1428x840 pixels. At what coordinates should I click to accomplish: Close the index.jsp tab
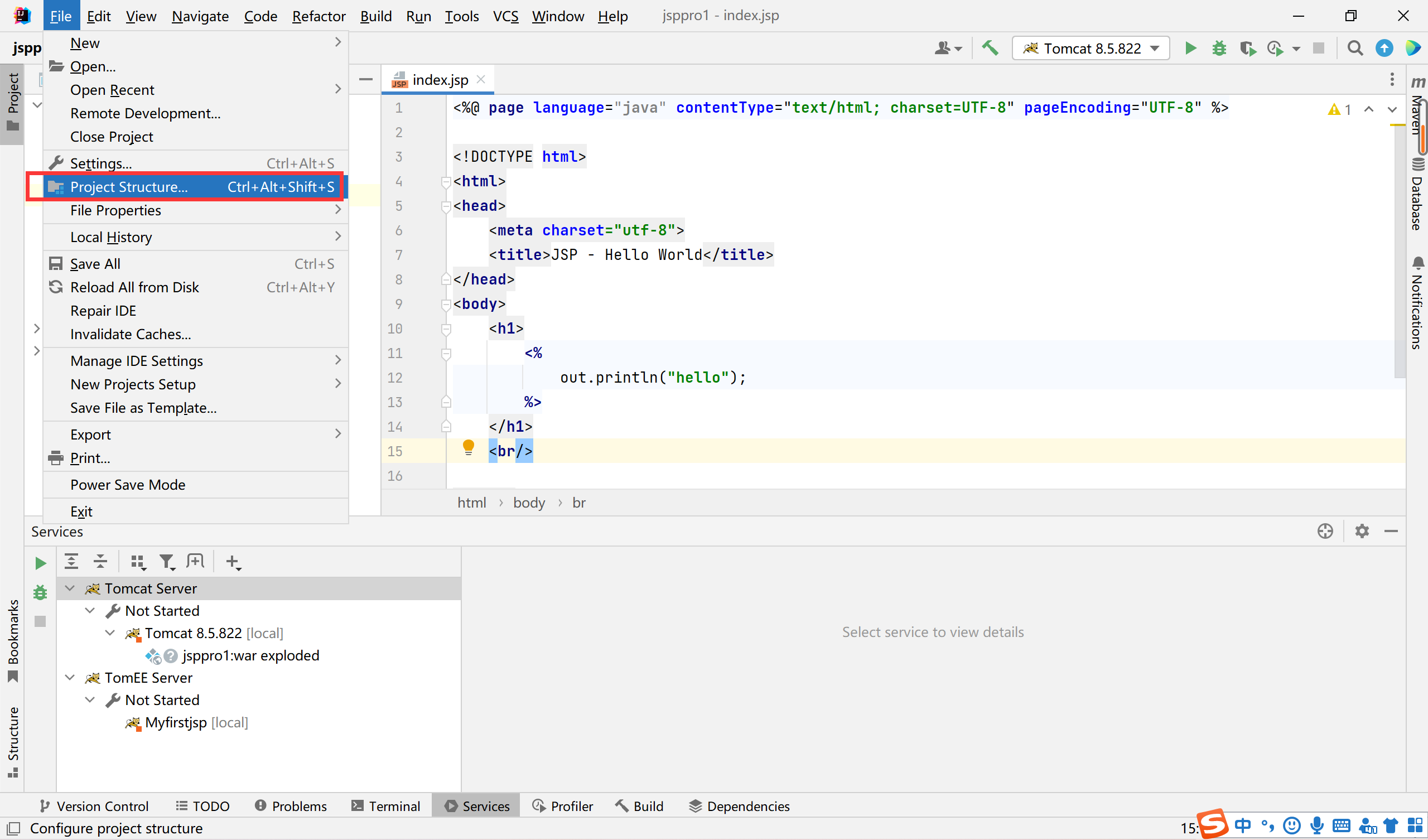pos(481,79)
